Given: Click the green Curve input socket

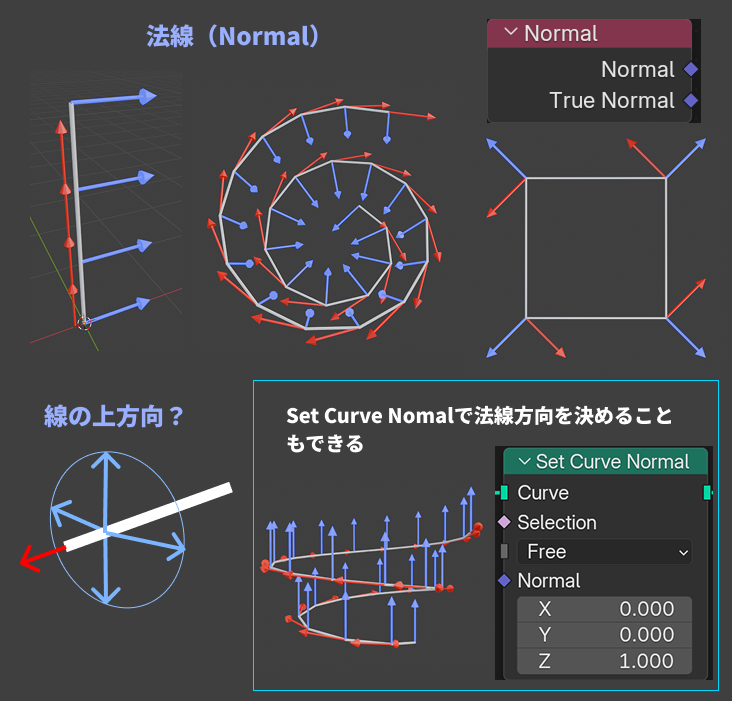Looking at the screenshot, I should coord(503,492).
